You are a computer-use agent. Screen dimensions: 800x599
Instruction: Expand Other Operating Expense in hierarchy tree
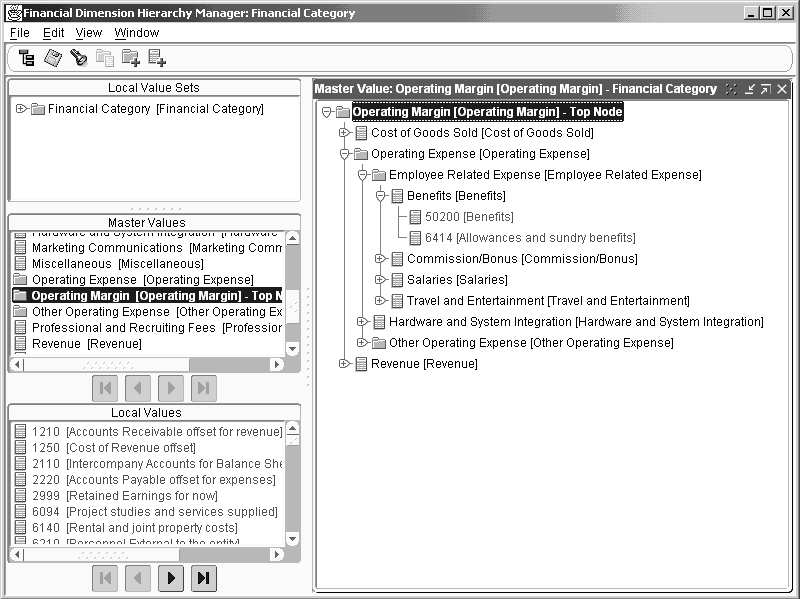(362, 342)
